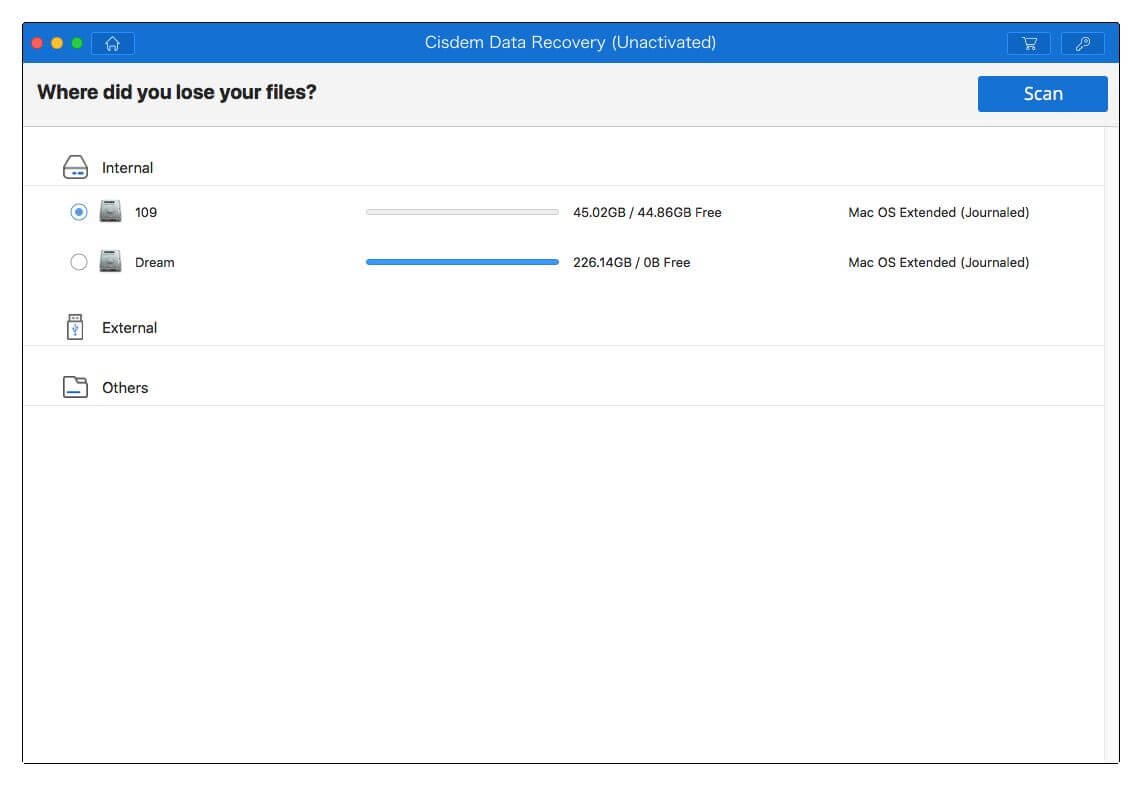This screenshot has width=1144, height=789.
Task: Click the 109 volume name
Action: coord(146,212)
